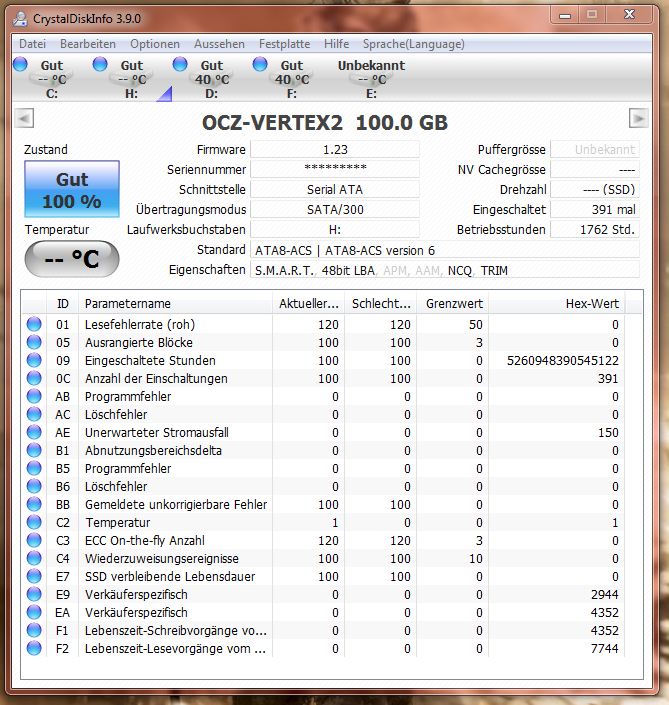Click status icon for Anzahl der Einschaltungen

pyautogui.click(x=34, y=378)
